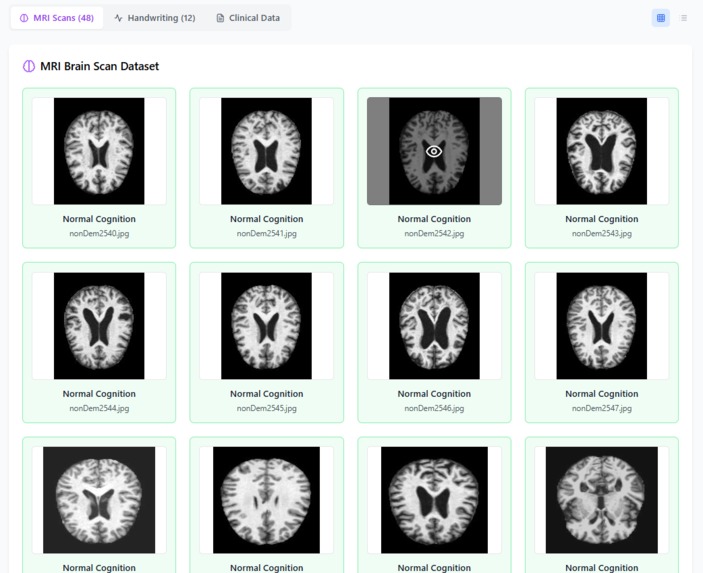Open scan thumbnail nonDem2546.jpg
703x573 pixels.
click(x=434, y=326)
